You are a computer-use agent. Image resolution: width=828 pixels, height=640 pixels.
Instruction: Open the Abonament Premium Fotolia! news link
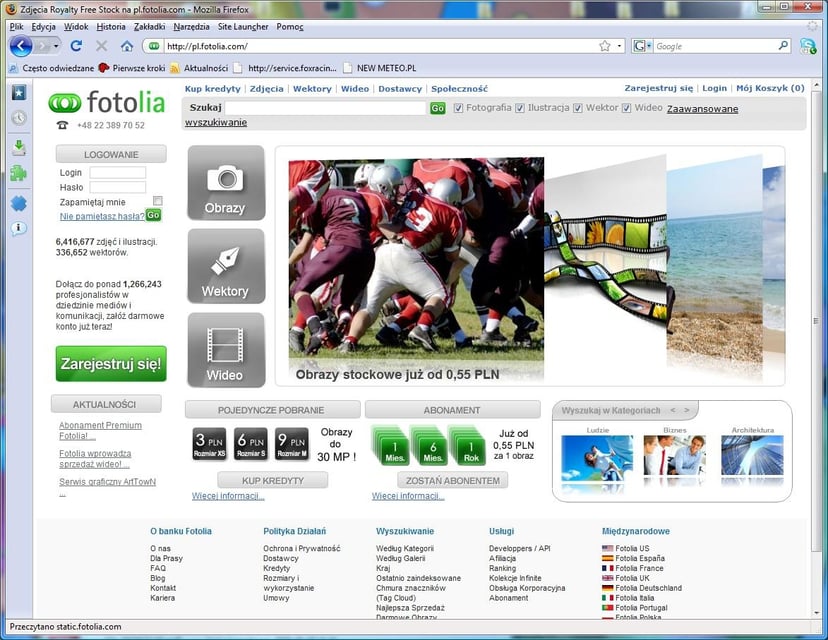point(100,430)
